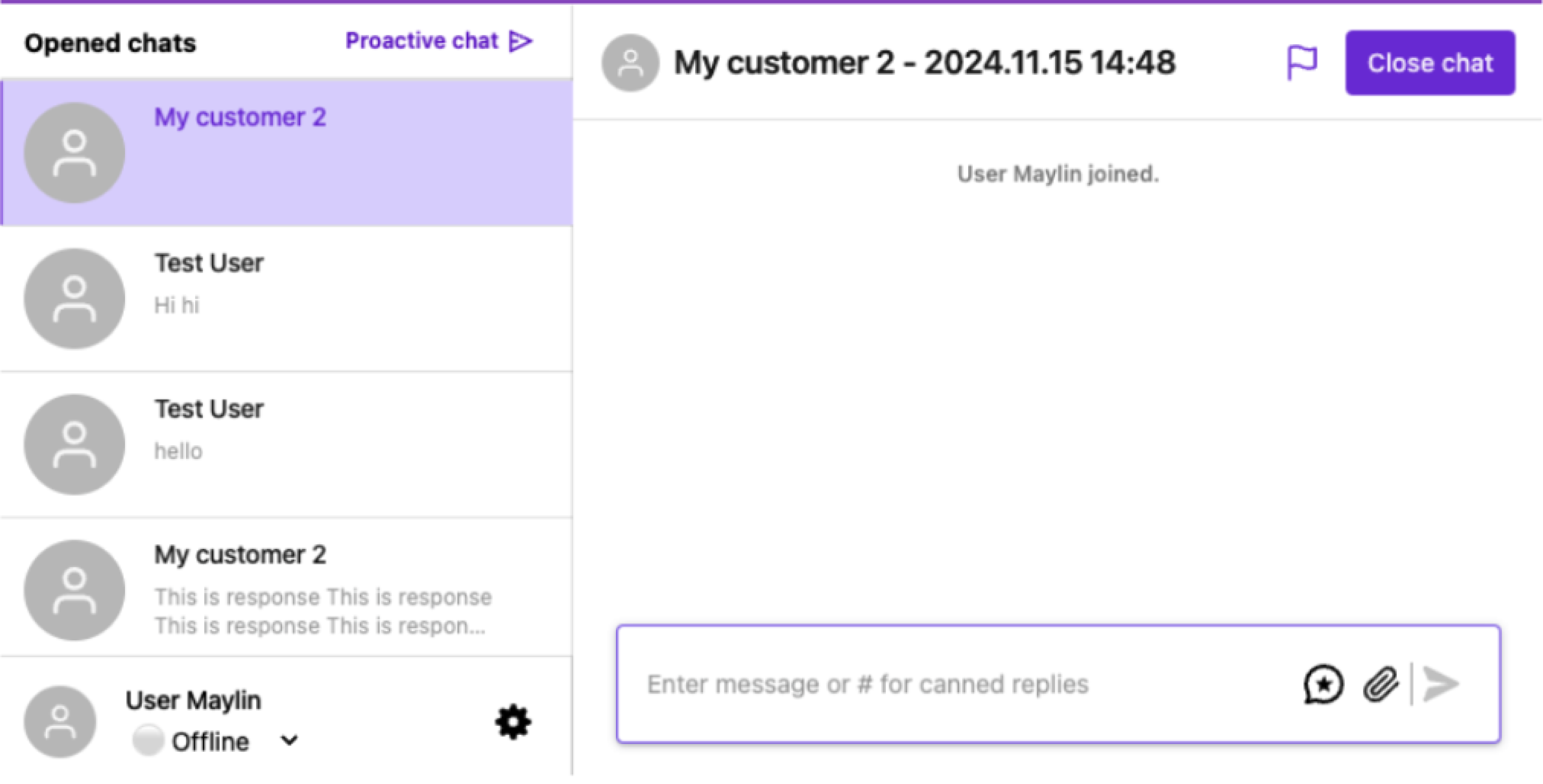Click 'This is response' preview text
The height and width of the screenshot is (784, 1543).
324,611
